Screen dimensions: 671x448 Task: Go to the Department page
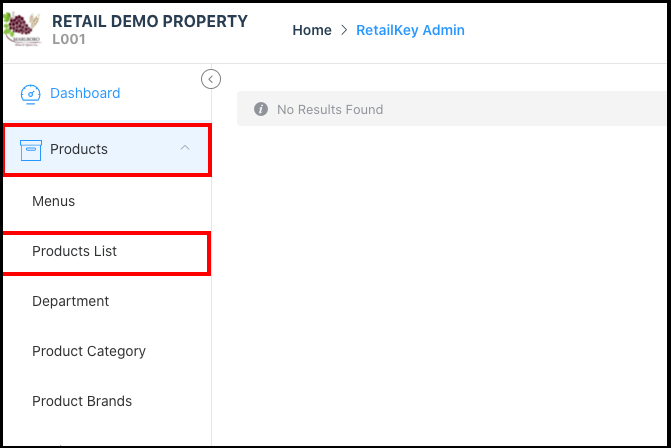coord(71,301)
